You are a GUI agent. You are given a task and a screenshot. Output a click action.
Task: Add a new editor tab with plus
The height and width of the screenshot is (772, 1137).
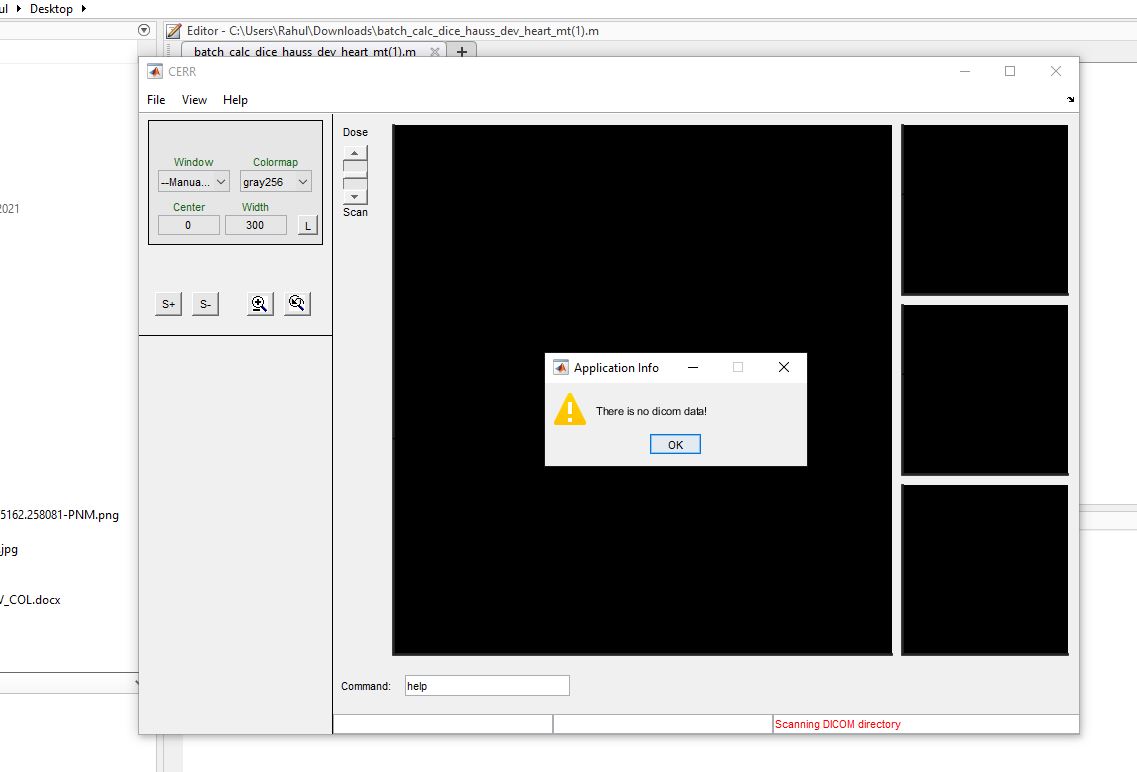click(x=461, y=51)
